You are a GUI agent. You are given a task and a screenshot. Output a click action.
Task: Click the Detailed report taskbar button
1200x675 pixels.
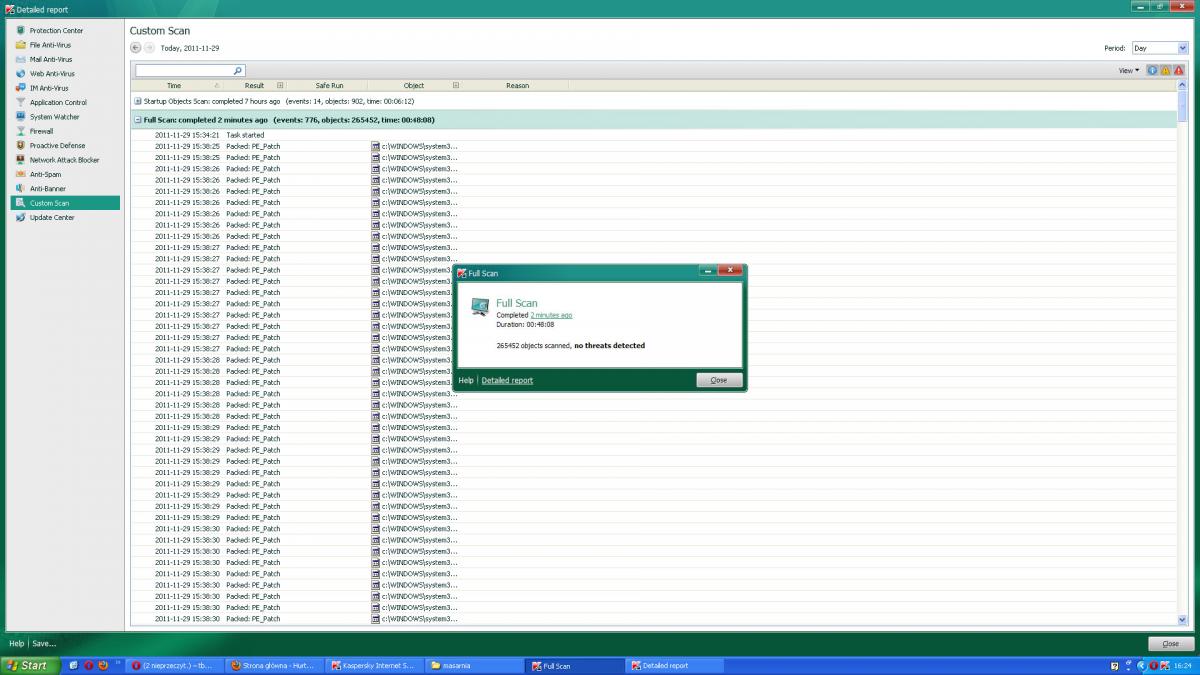[674, 665]
